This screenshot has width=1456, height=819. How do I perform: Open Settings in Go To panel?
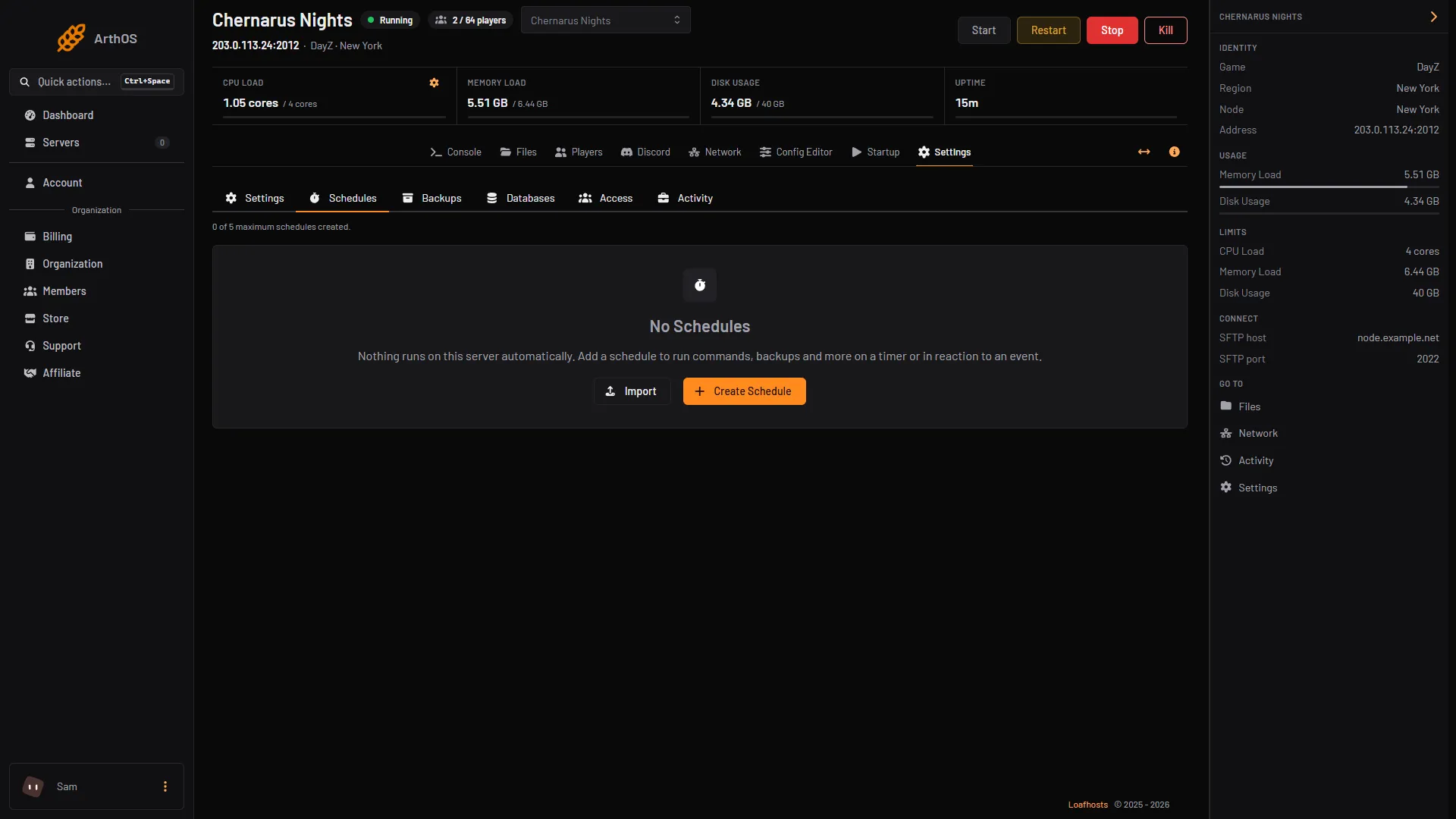pyautogui.click(x=1248, y=488)
